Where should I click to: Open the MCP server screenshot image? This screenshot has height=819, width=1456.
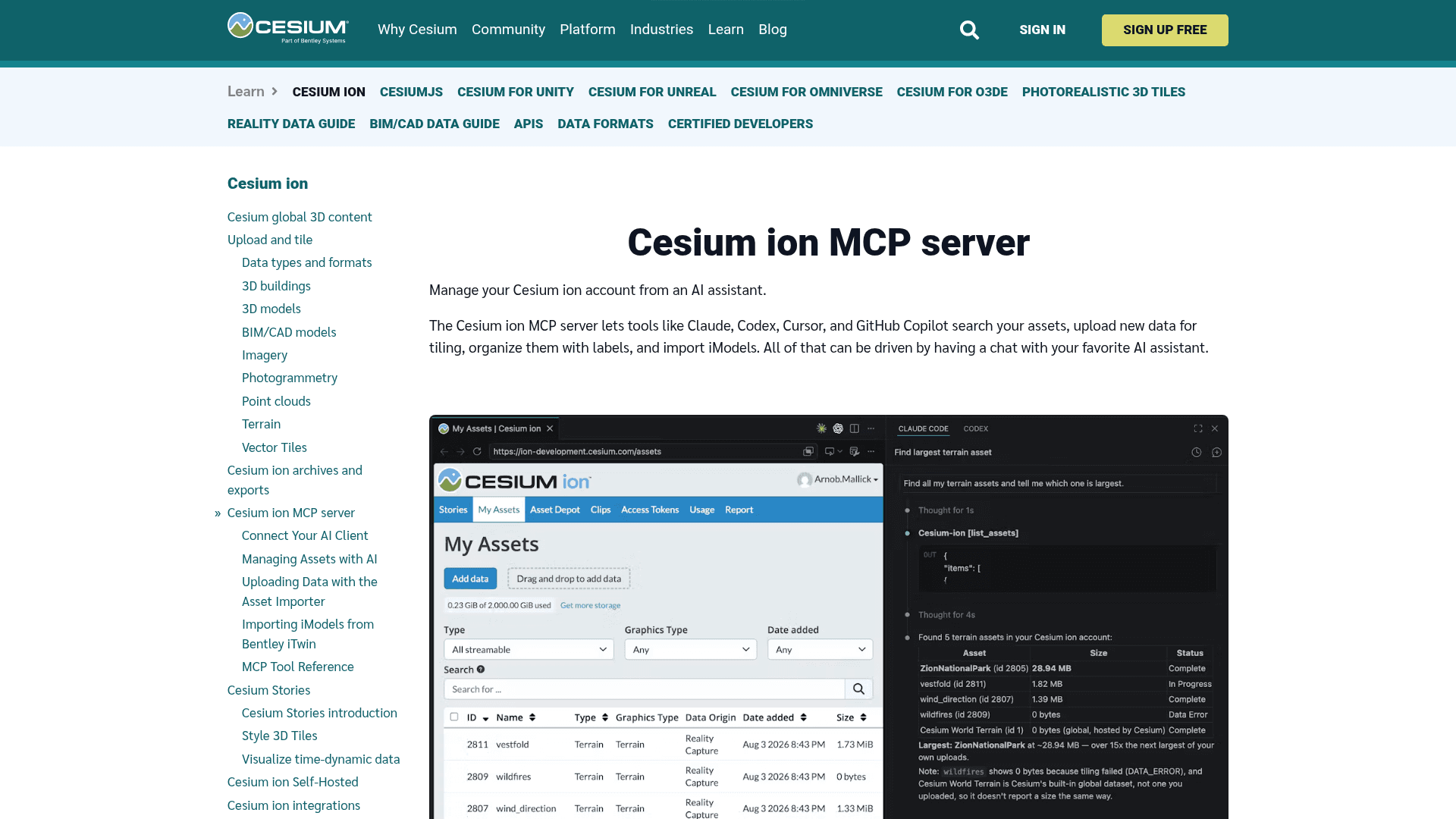(x=828, y=617)
